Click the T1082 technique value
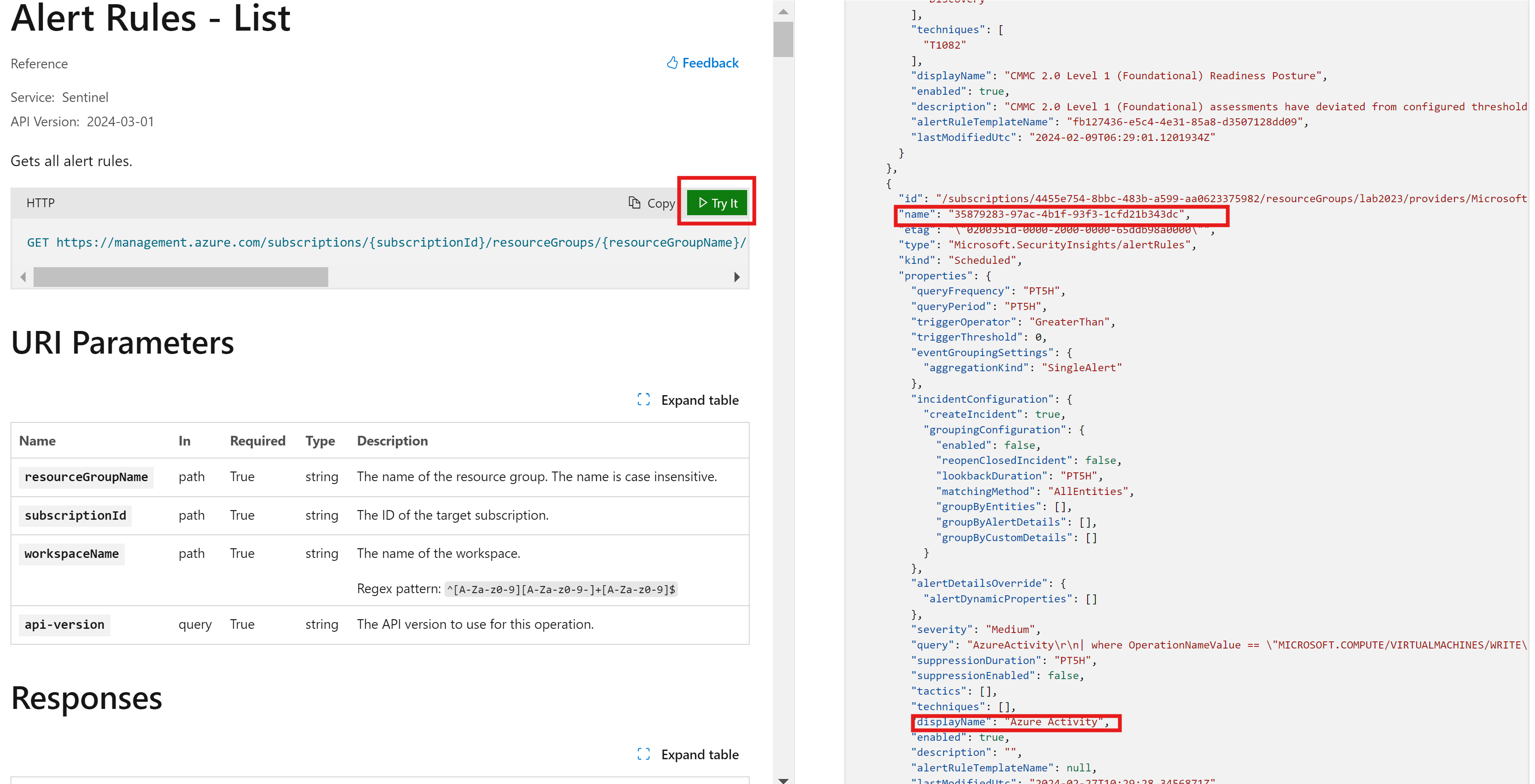1535x784 pixels. pos(944,45)
